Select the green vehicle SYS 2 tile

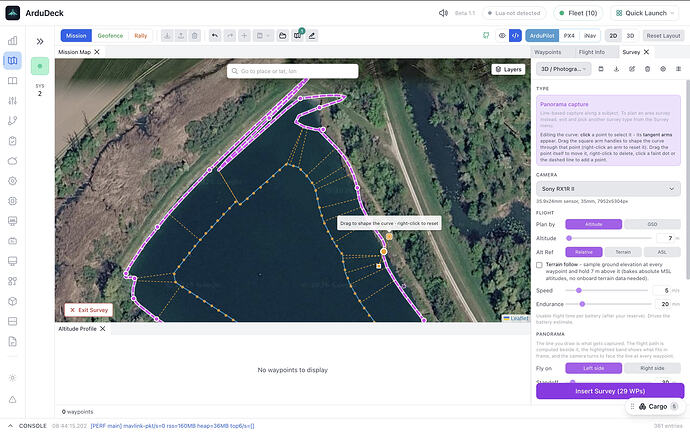[x=40, y=66]
